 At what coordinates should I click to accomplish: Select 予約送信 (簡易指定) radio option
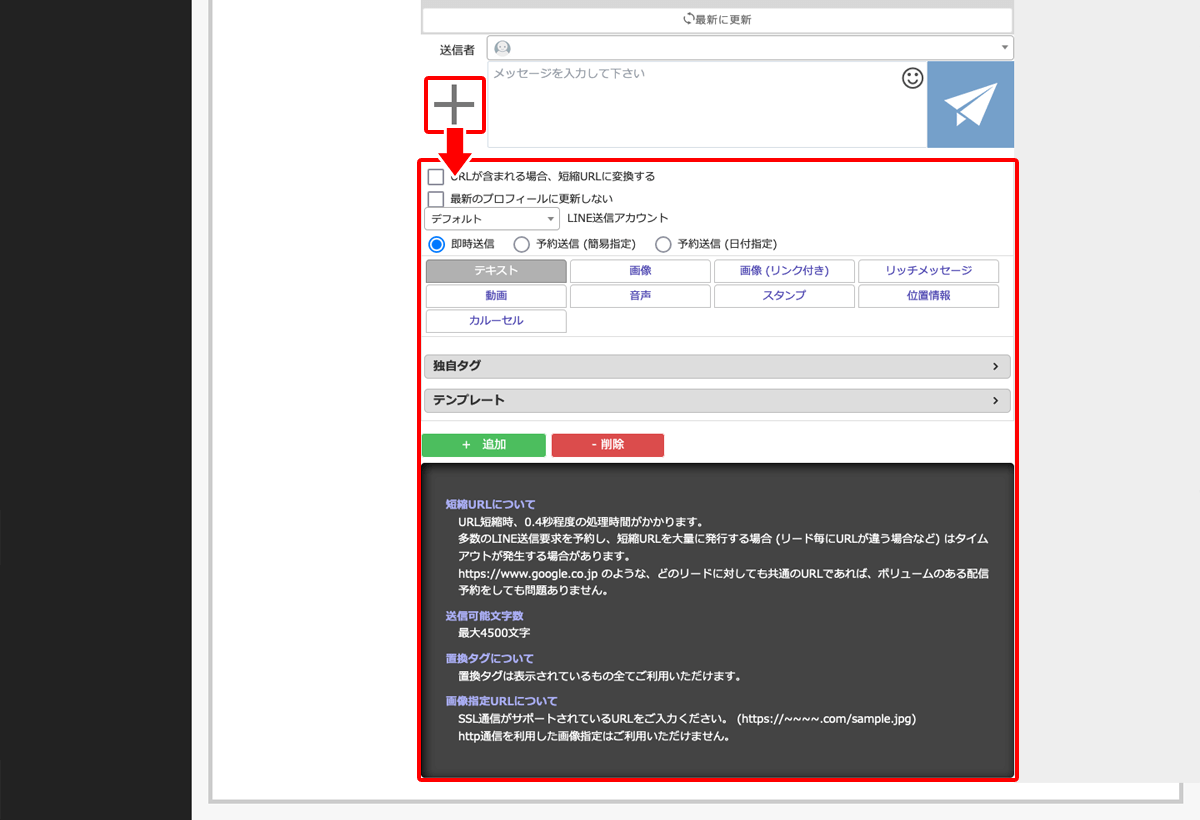pyautogui.click(x=521, y=244)
